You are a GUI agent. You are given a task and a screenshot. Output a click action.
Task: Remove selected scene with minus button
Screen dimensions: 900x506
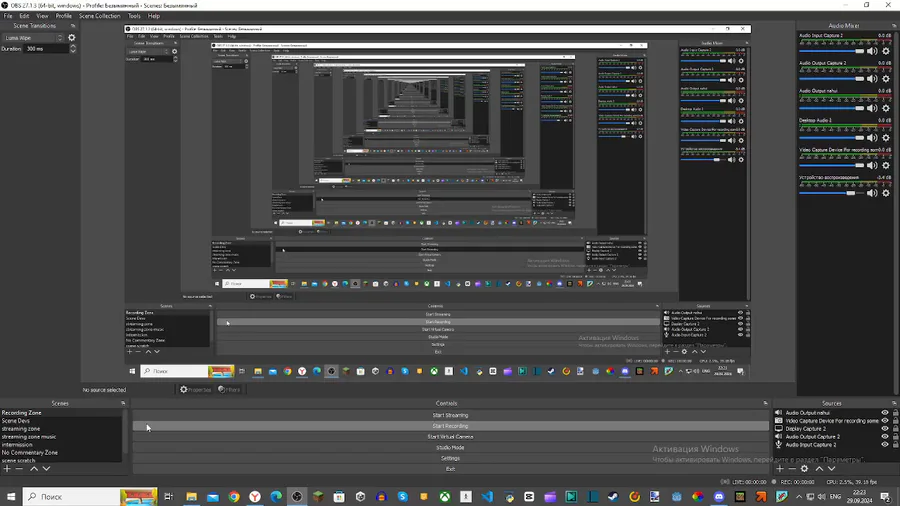pos(19,469)
